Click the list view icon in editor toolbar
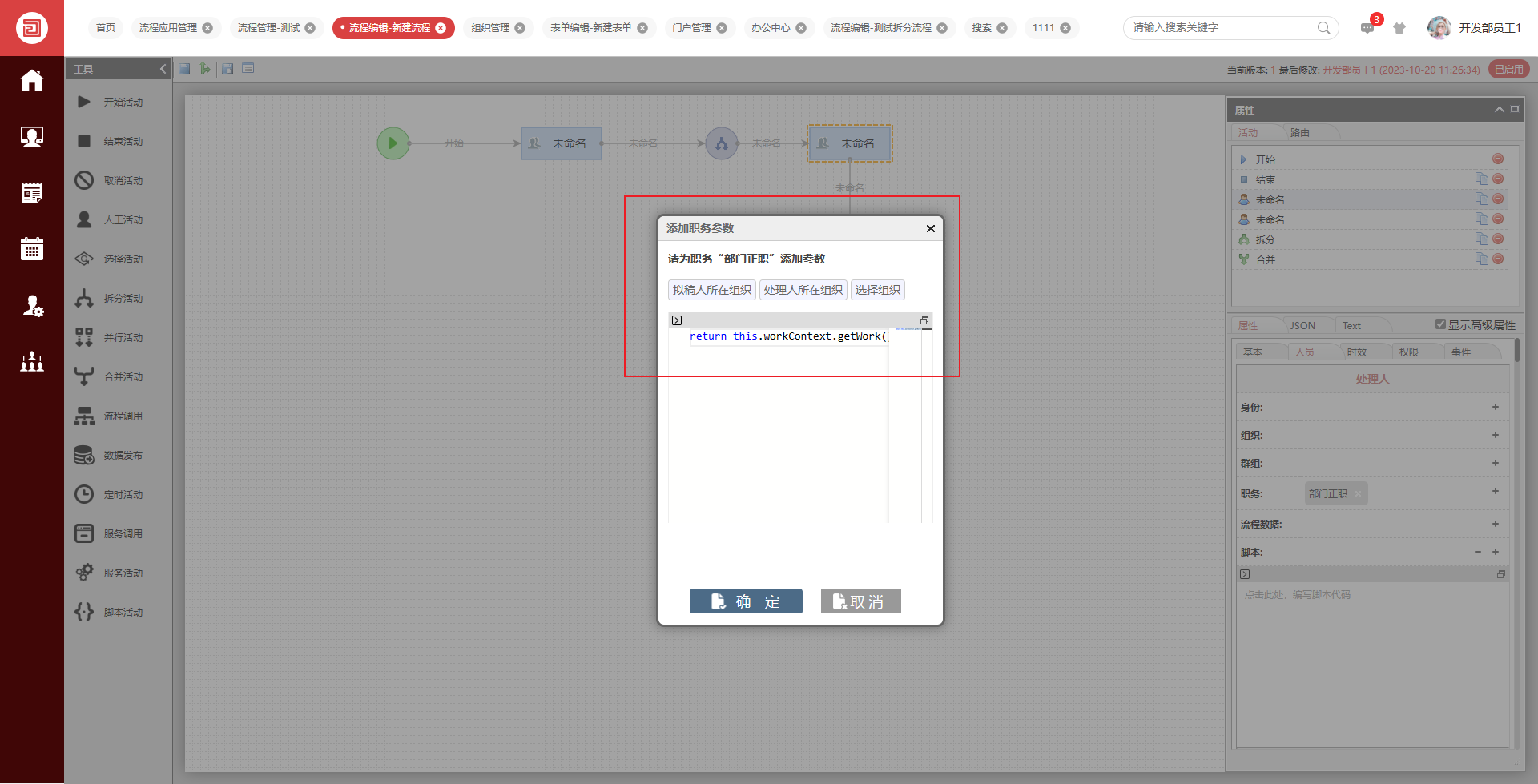 tap(248, 69)
